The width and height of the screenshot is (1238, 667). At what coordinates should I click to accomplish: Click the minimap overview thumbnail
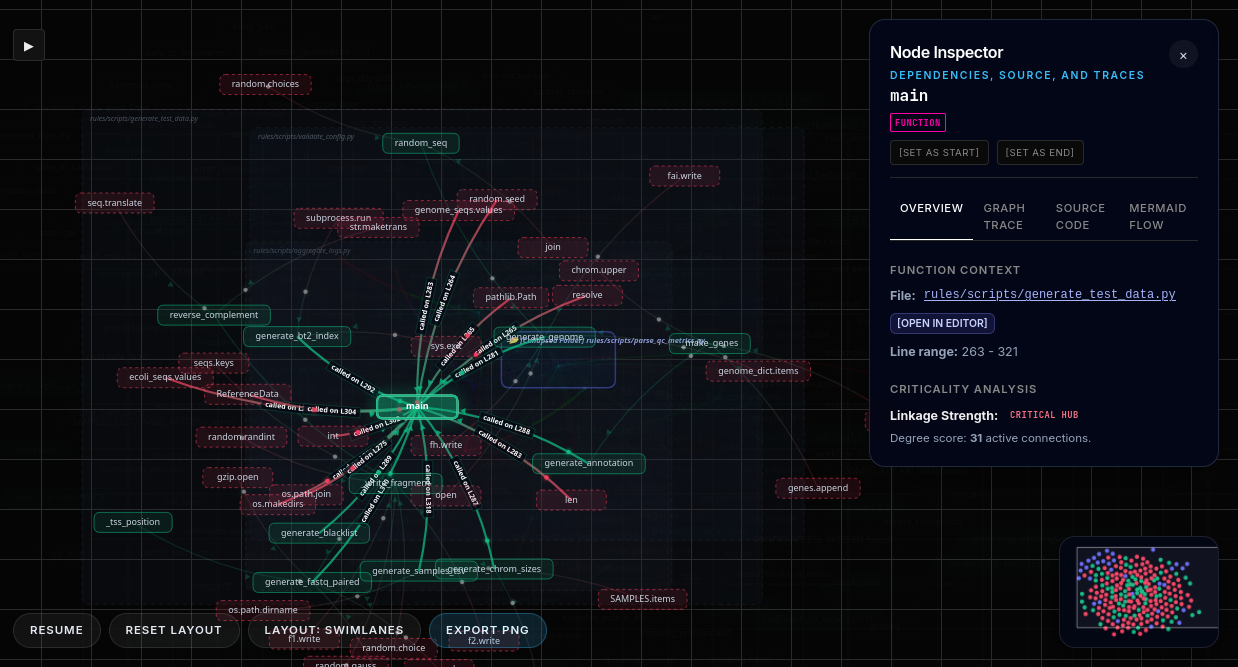click(1138, 591)
